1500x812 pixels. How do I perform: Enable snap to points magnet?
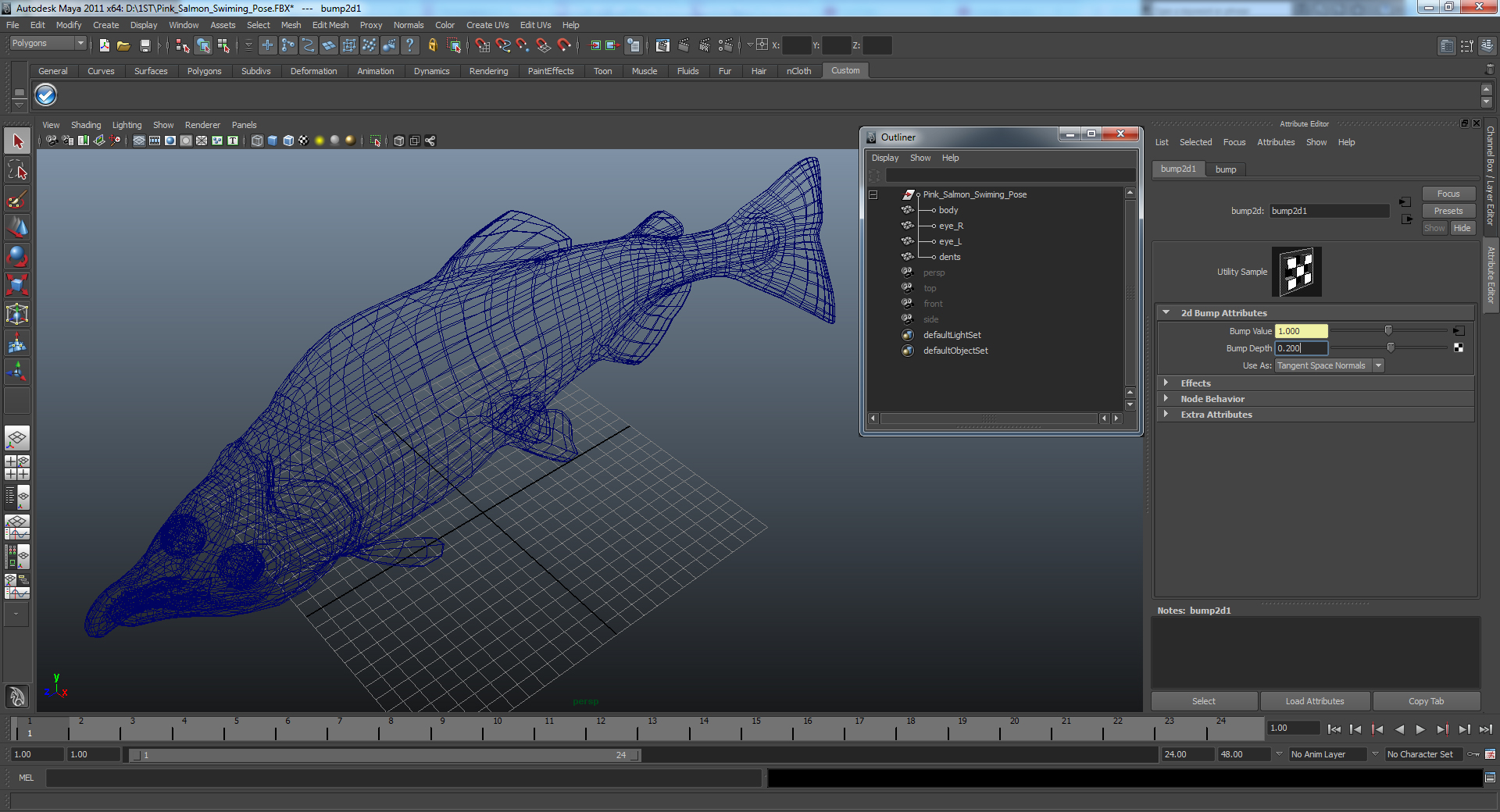click(523, 45)
